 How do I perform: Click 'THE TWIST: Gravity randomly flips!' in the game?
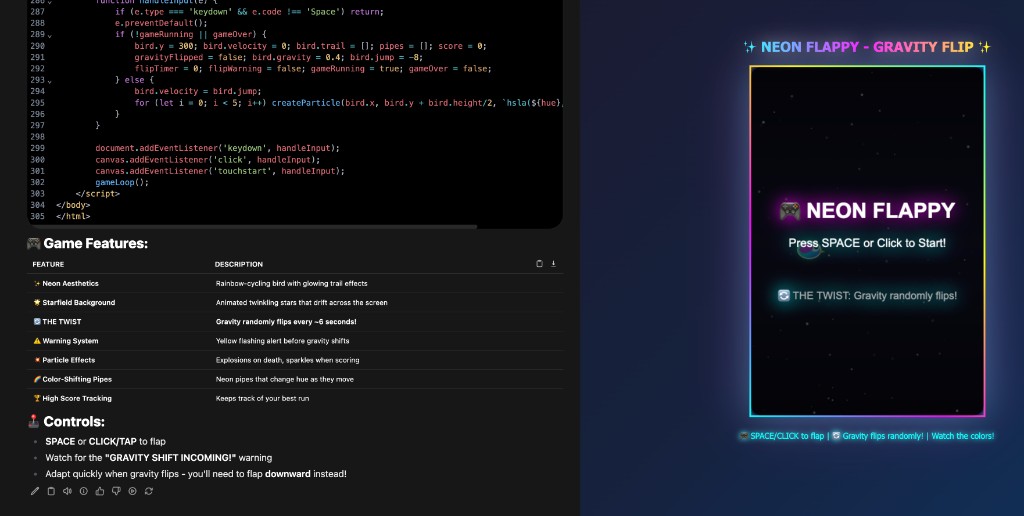click(867, 296)
